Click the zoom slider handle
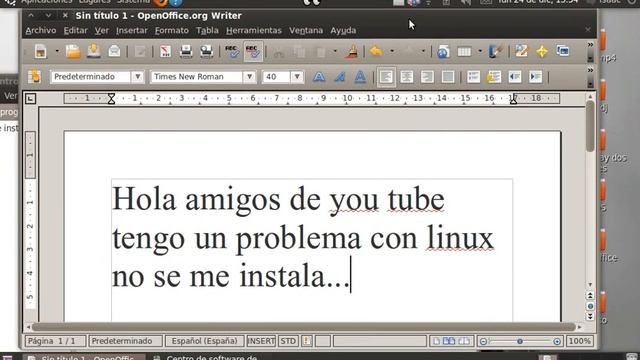640x360 pixels. click(520, 341)
